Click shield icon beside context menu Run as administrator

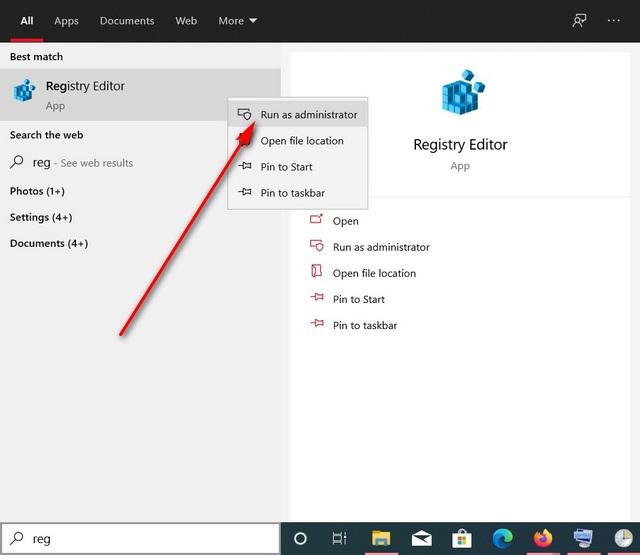coord(245,114)
